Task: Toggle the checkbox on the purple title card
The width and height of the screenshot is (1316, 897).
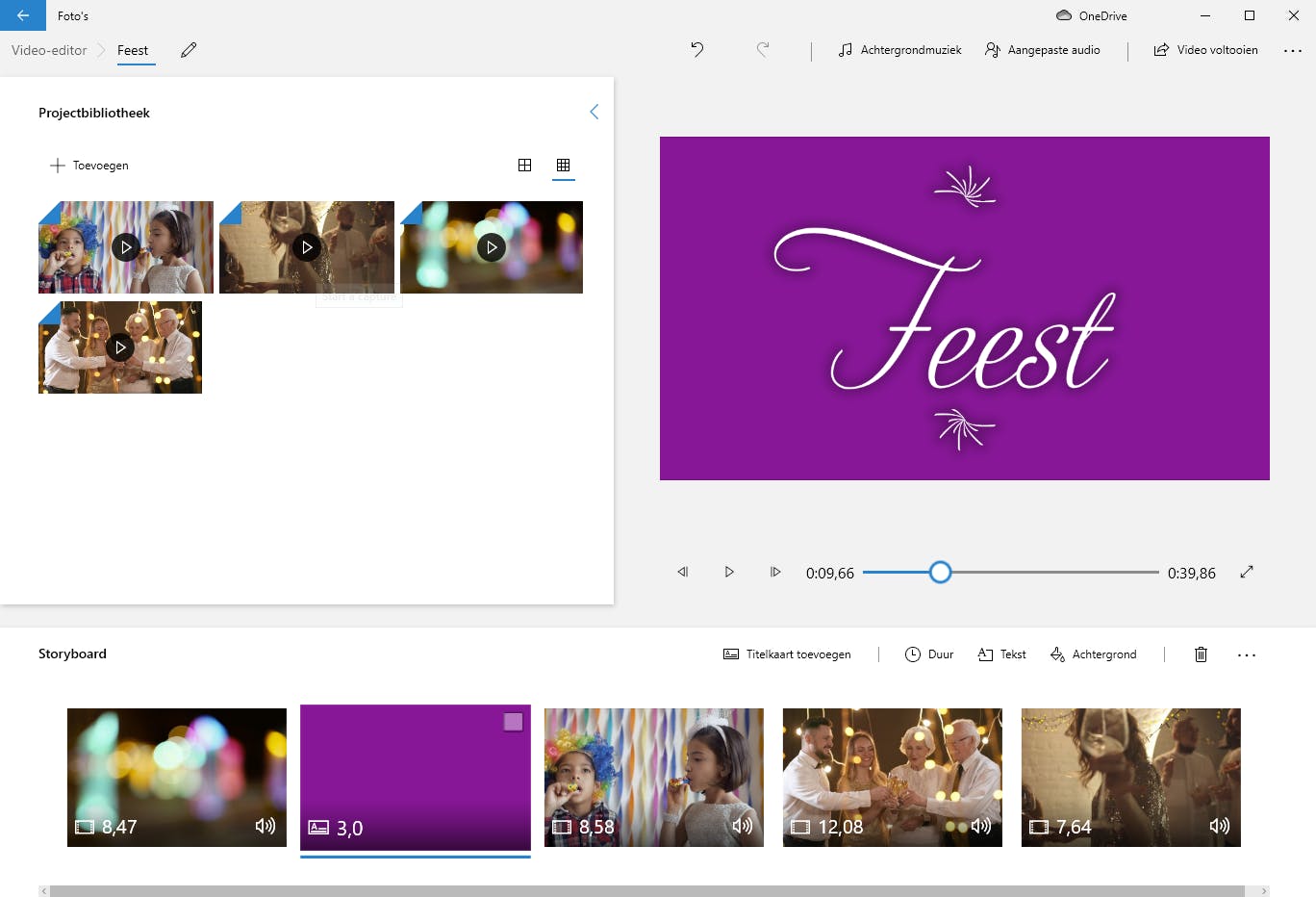Action: [x=514, y=722]
